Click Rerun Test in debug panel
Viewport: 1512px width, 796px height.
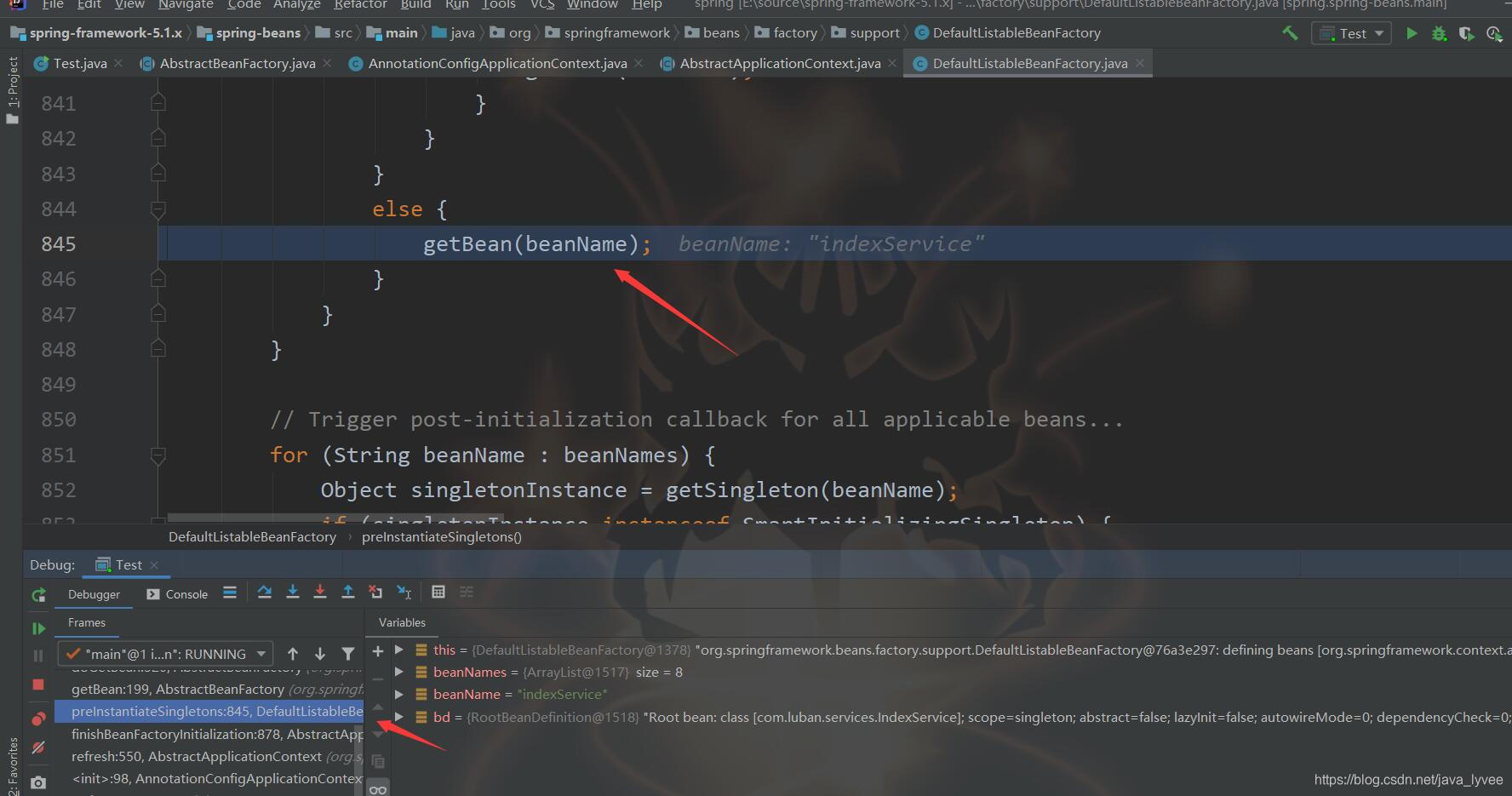tap(38, 595)
